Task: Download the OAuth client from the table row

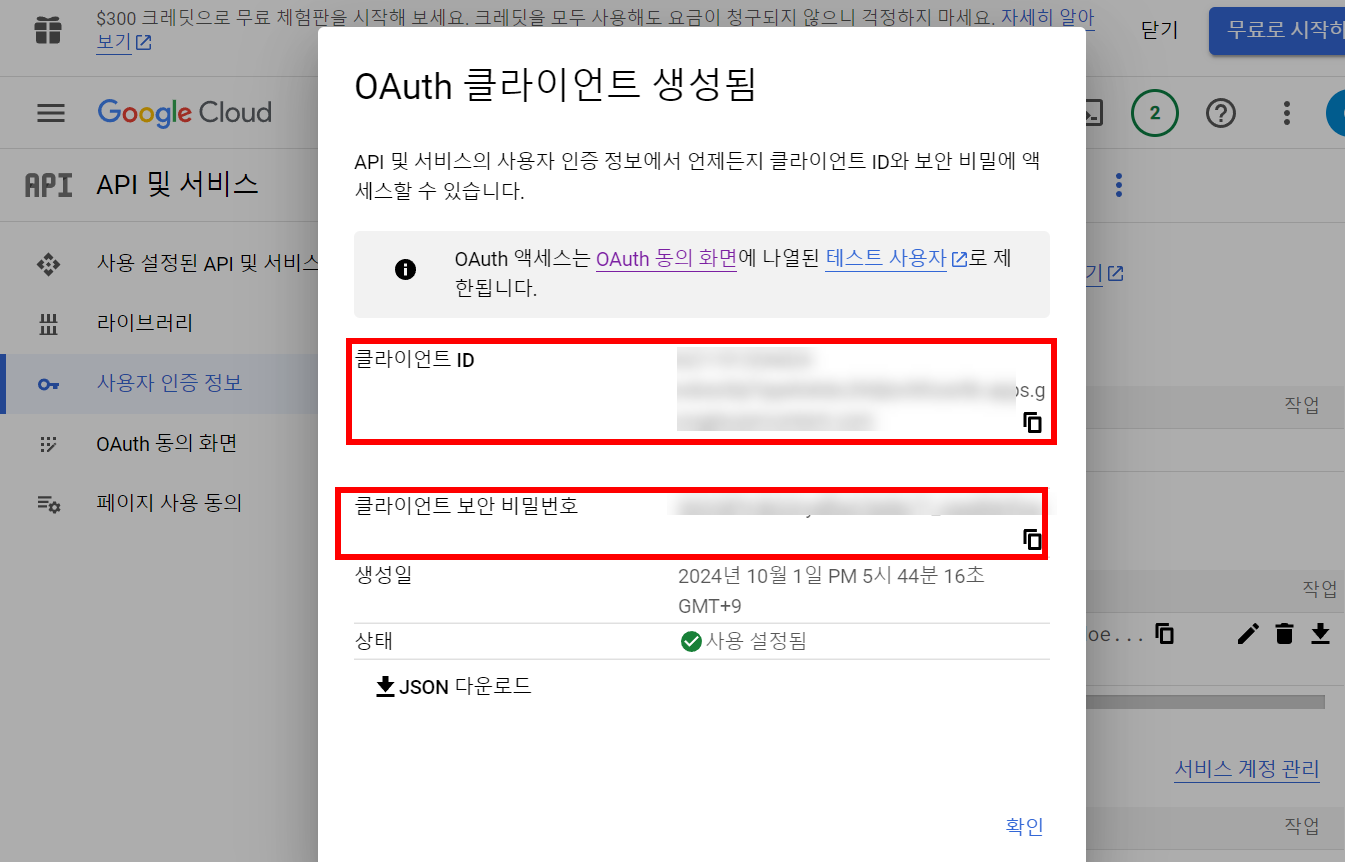Action: click(x=1320, y=633)
